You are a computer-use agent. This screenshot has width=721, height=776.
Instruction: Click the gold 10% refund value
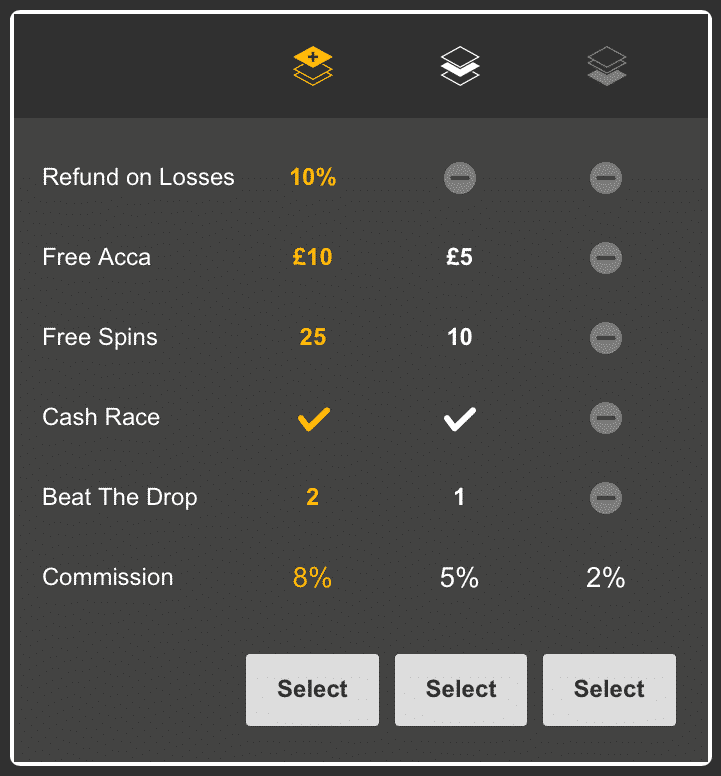[313, 178]
